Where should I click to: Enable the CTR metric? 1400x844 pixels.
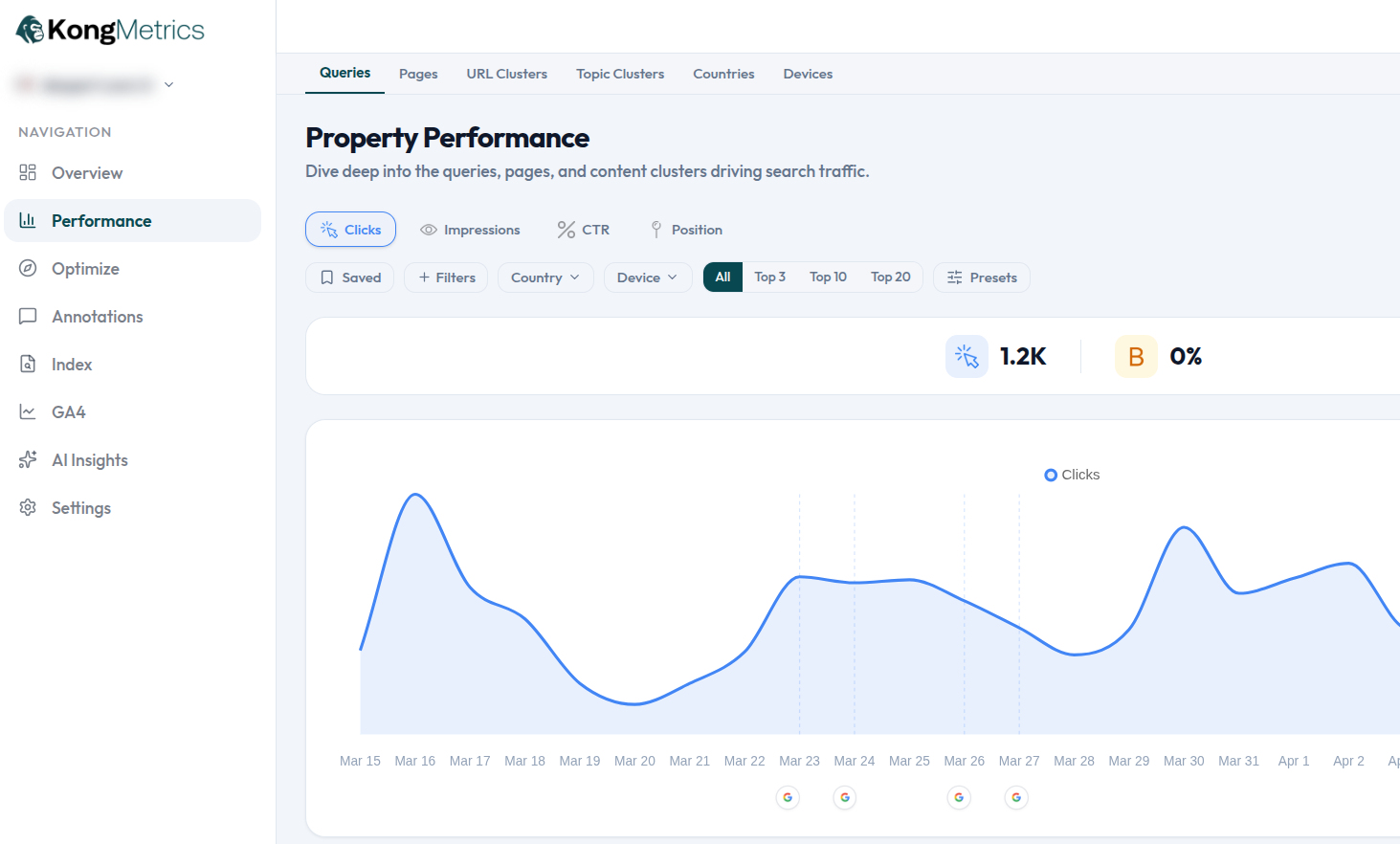(583, 229)
